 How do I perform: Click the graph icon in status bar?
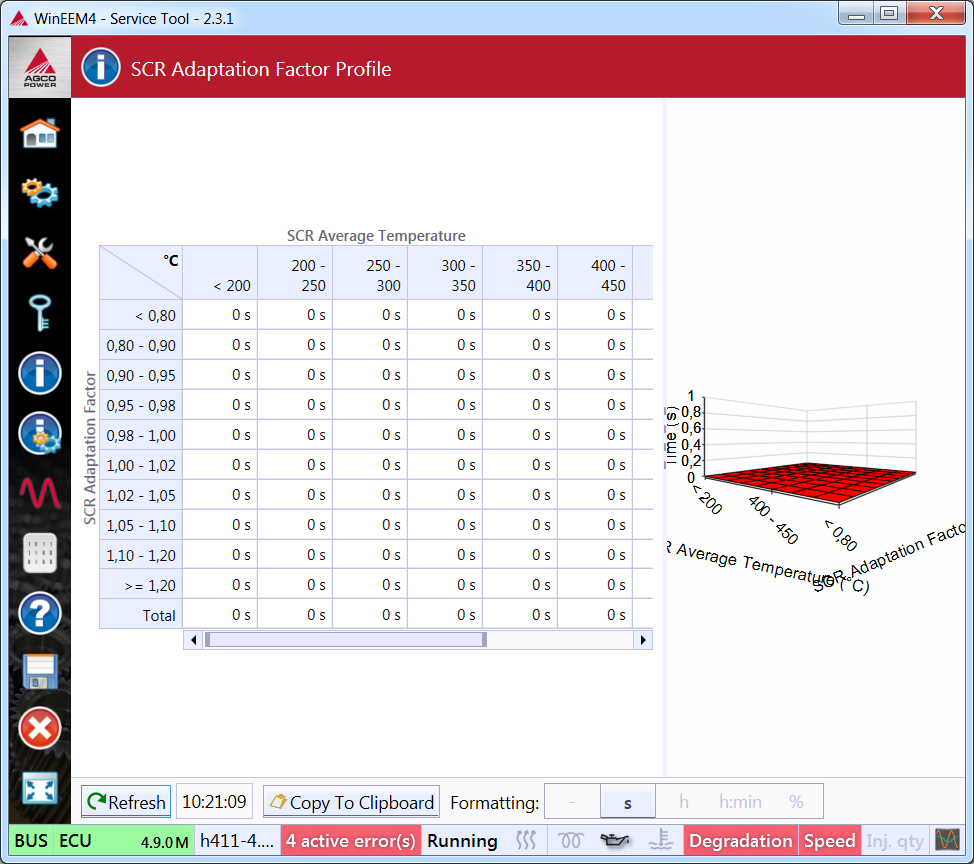(946, 840)
